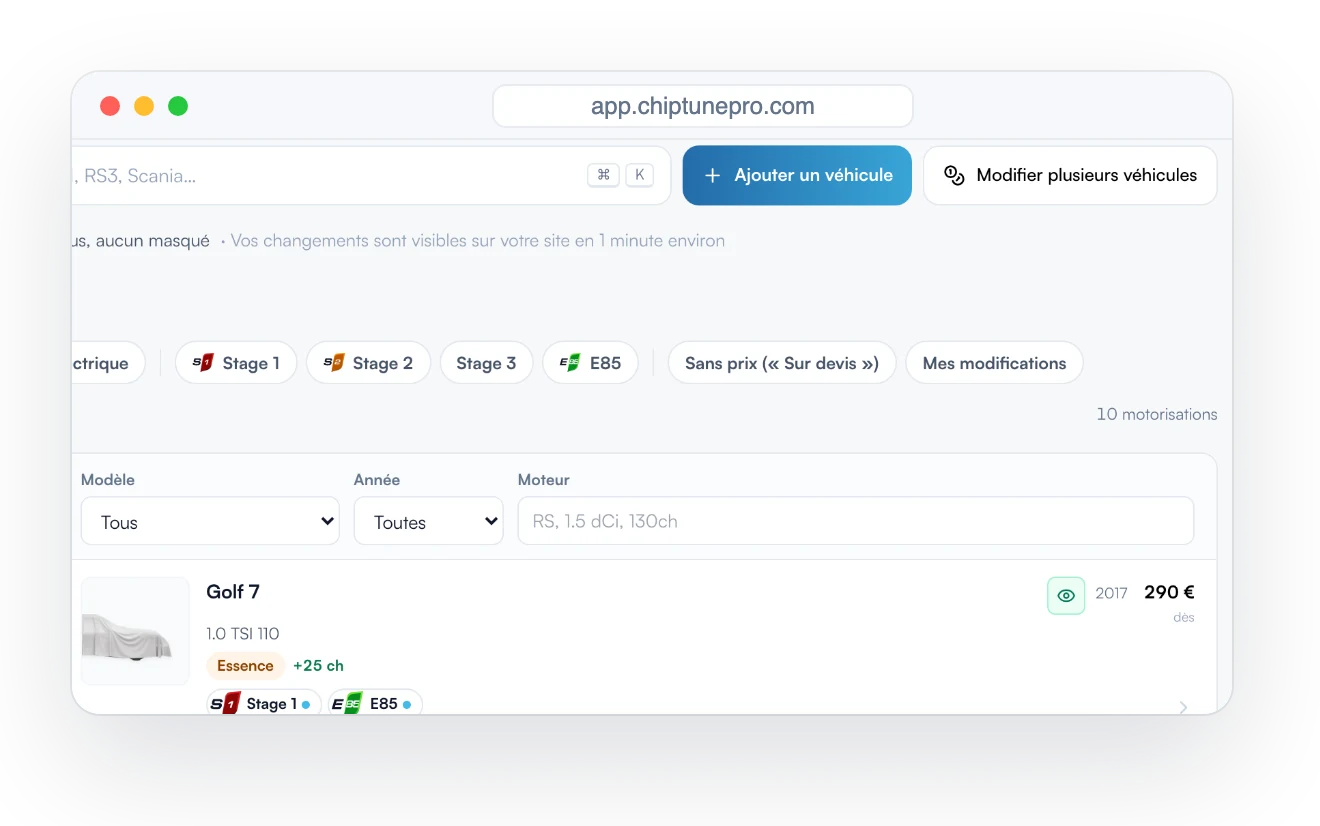Open Modifier plusieurs véhicules
Viewport: 1320px width, 826px height.
point(1070,175)
